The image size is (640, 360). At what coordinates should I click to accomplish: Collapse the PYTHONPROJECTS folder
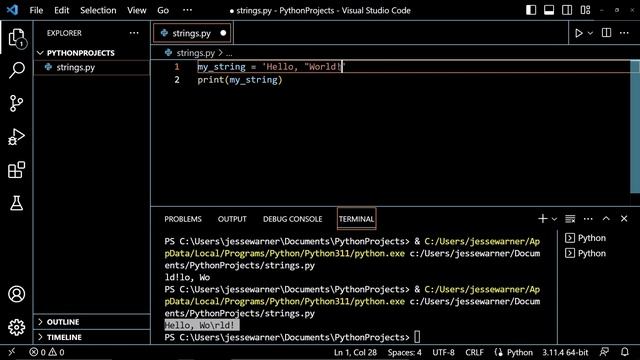[40, 53]
